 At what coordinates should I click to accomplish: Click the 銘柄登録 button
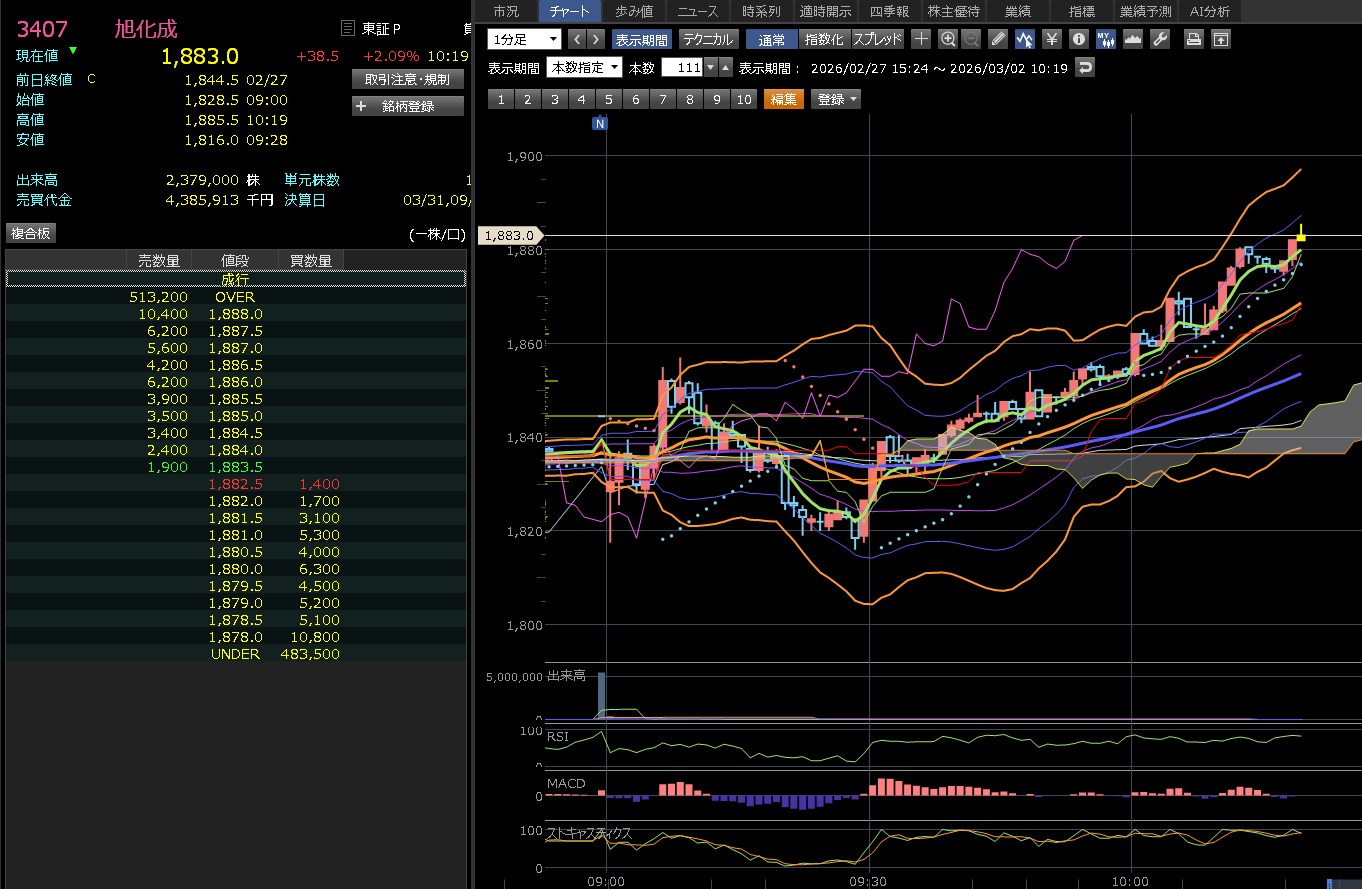408,106
